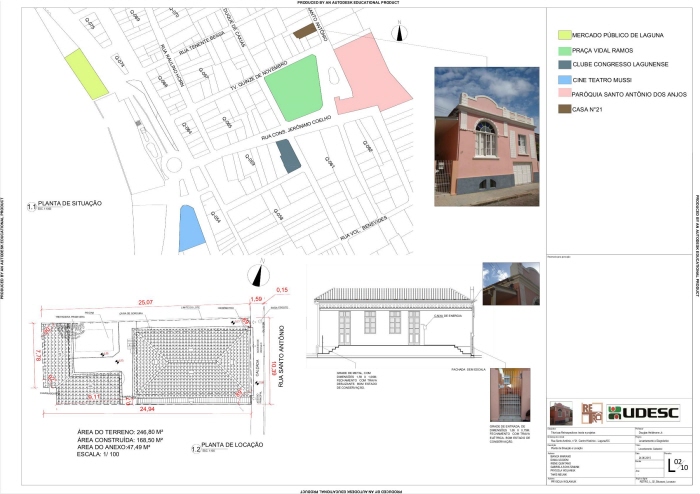Viewport: 700px width, 494px height.
Task: Select the light blue theater block on map
Action: [x=189, y=226]
